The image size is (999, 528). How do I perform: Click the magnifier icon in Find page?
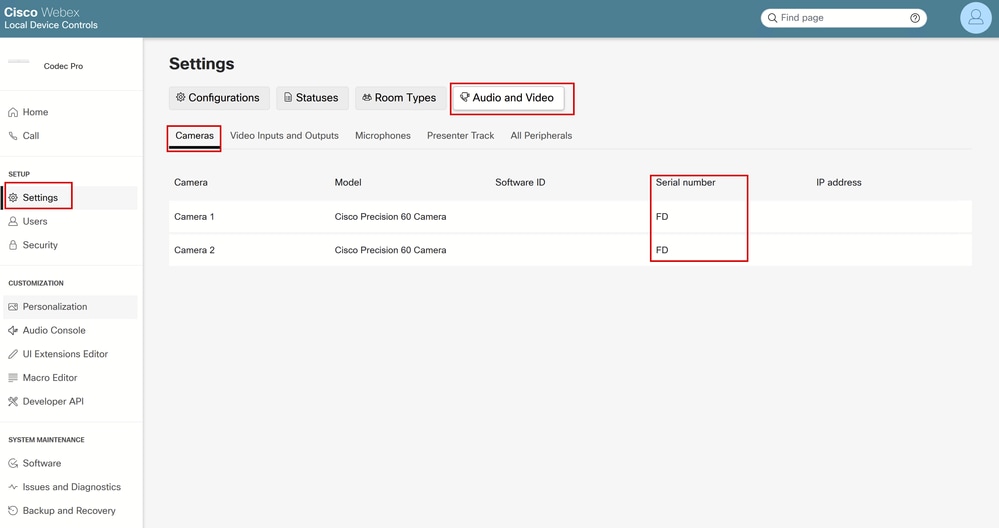[x=772, y=18]
